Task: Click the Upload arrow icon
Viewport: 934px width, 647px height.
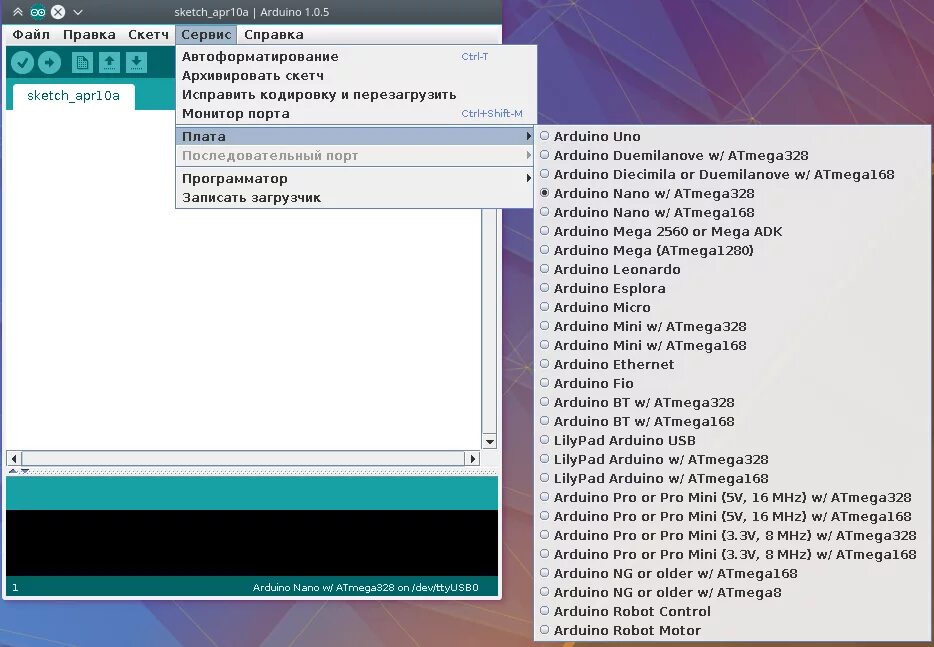Action: pos(49,63)
